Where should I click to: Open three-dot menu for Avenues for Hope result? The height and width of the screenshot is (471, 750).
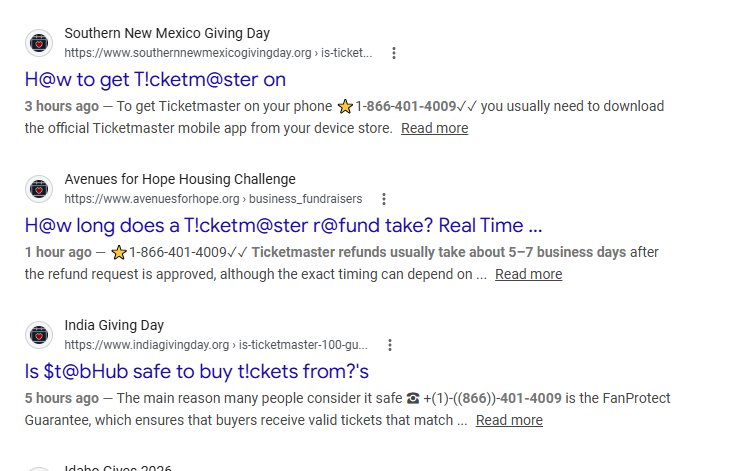coord(384,199)
